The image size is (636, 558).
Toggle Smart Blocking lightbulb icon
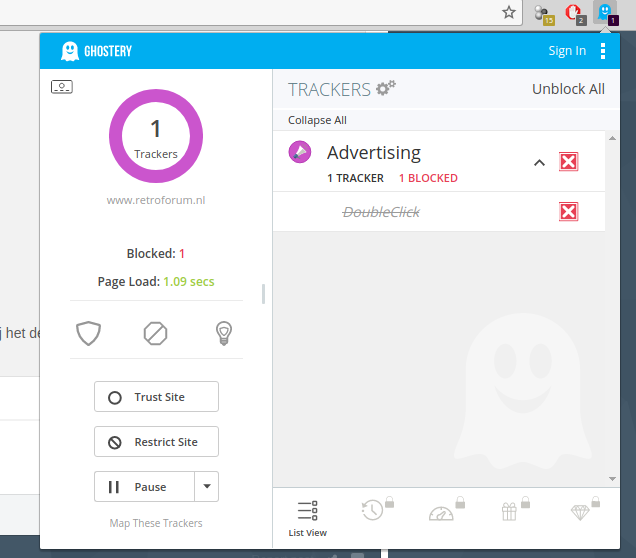click(223, 333)
